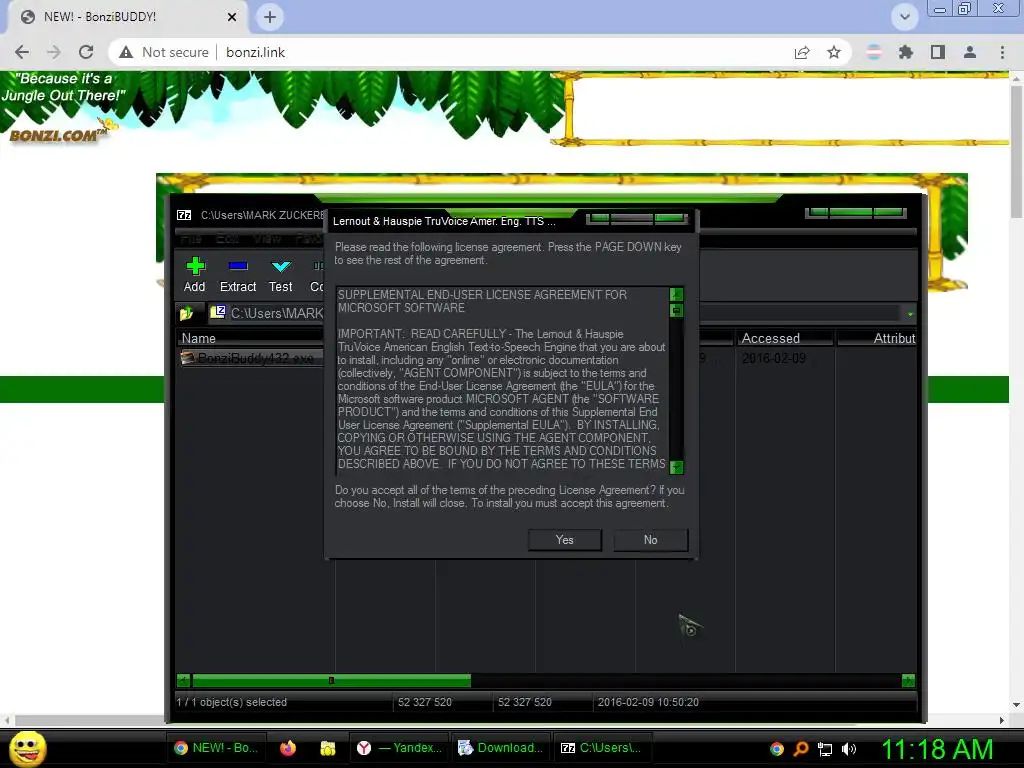Open the Chrome tab search dropdown
The height and width of the screenshot is (768, 1024).
[904, 17]
